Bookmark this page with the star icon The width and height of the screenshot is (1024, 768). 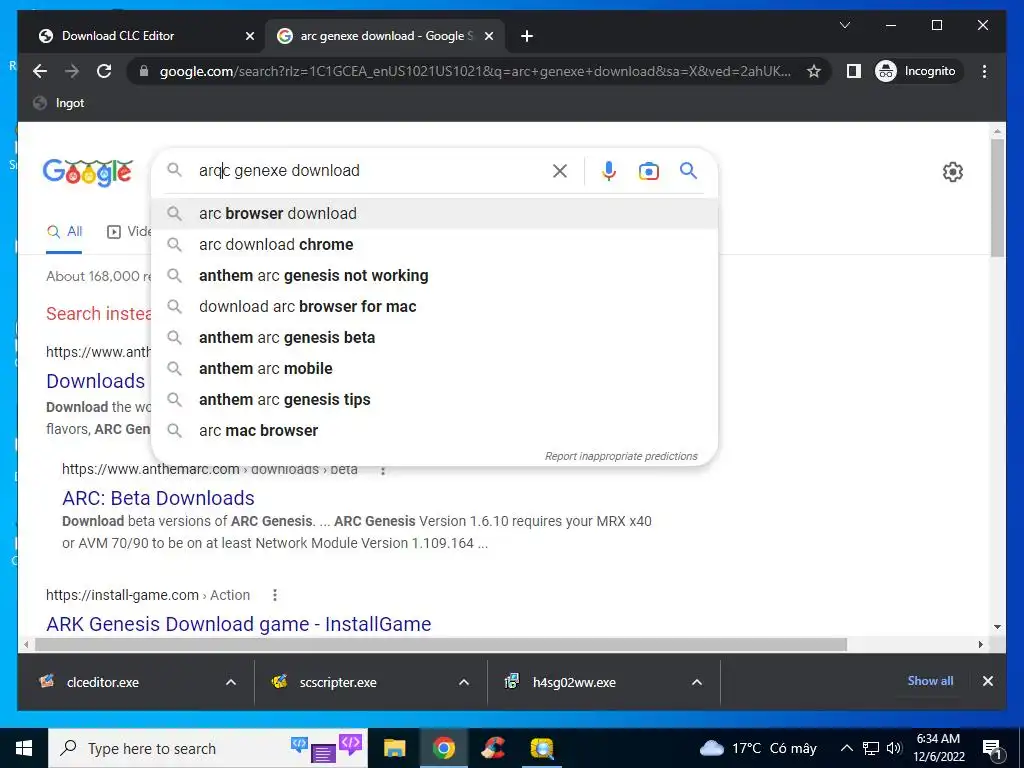coord(814,71)
